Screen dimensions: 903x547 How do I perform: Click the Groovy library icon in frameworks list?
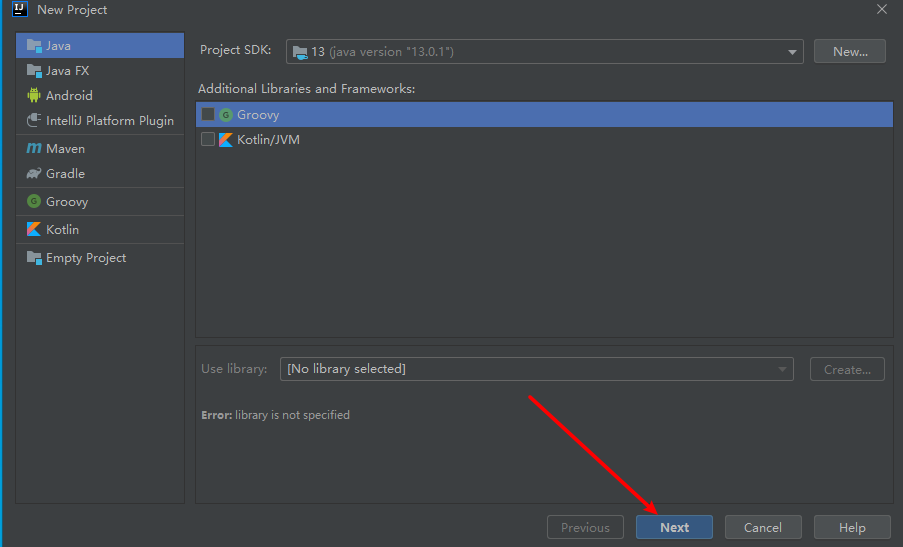coord(226,115)
